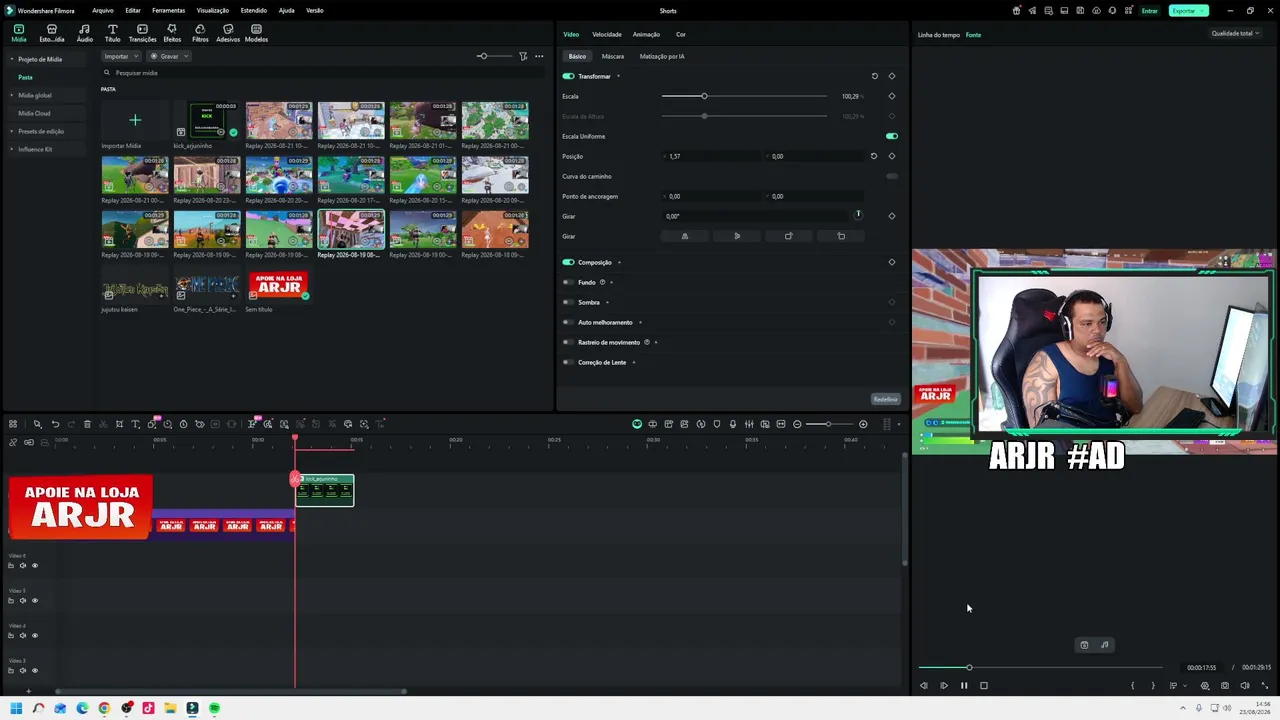Collapse the Transformar section arrow

click(x=618, y=76)
